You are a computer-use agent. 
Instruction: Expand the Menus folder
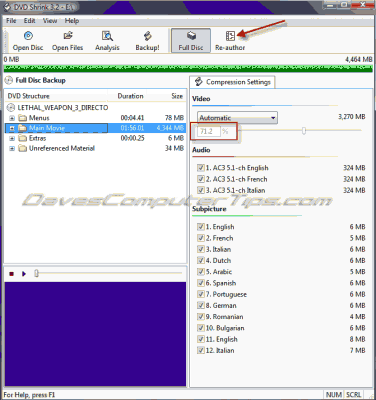[x=12, y=118]
